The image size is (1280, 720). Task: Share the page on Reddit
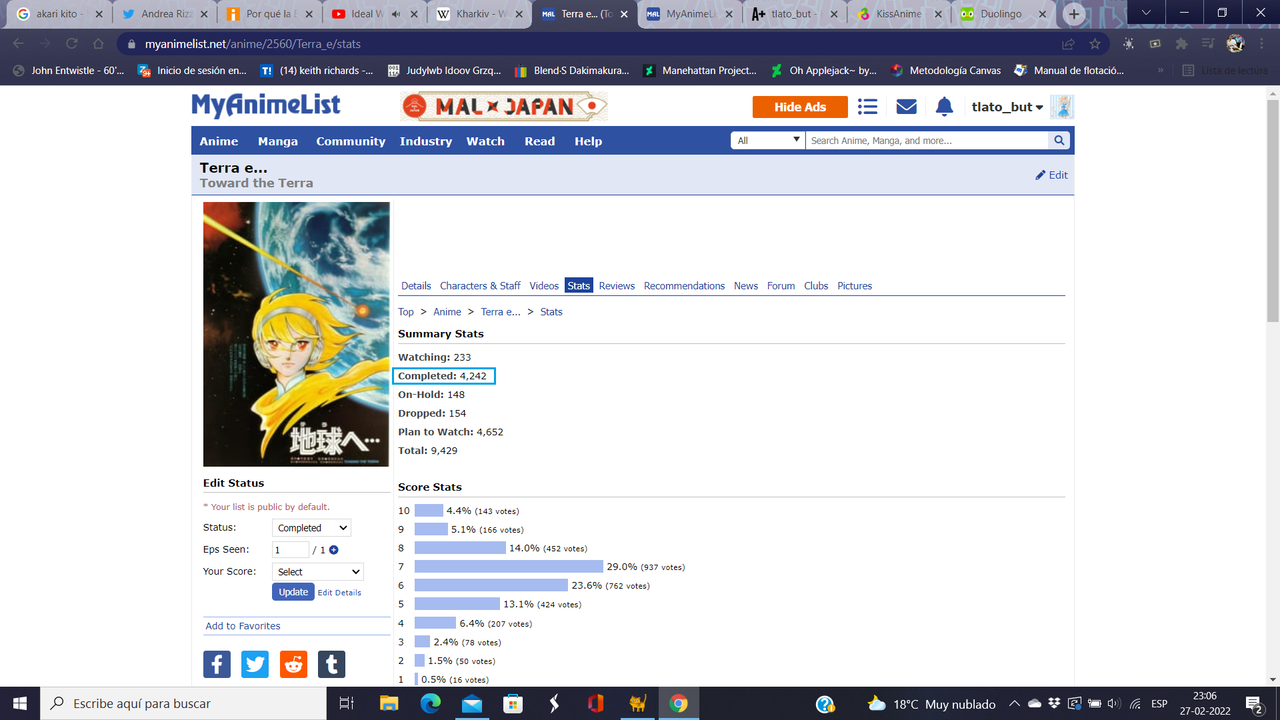pos(293,663)
